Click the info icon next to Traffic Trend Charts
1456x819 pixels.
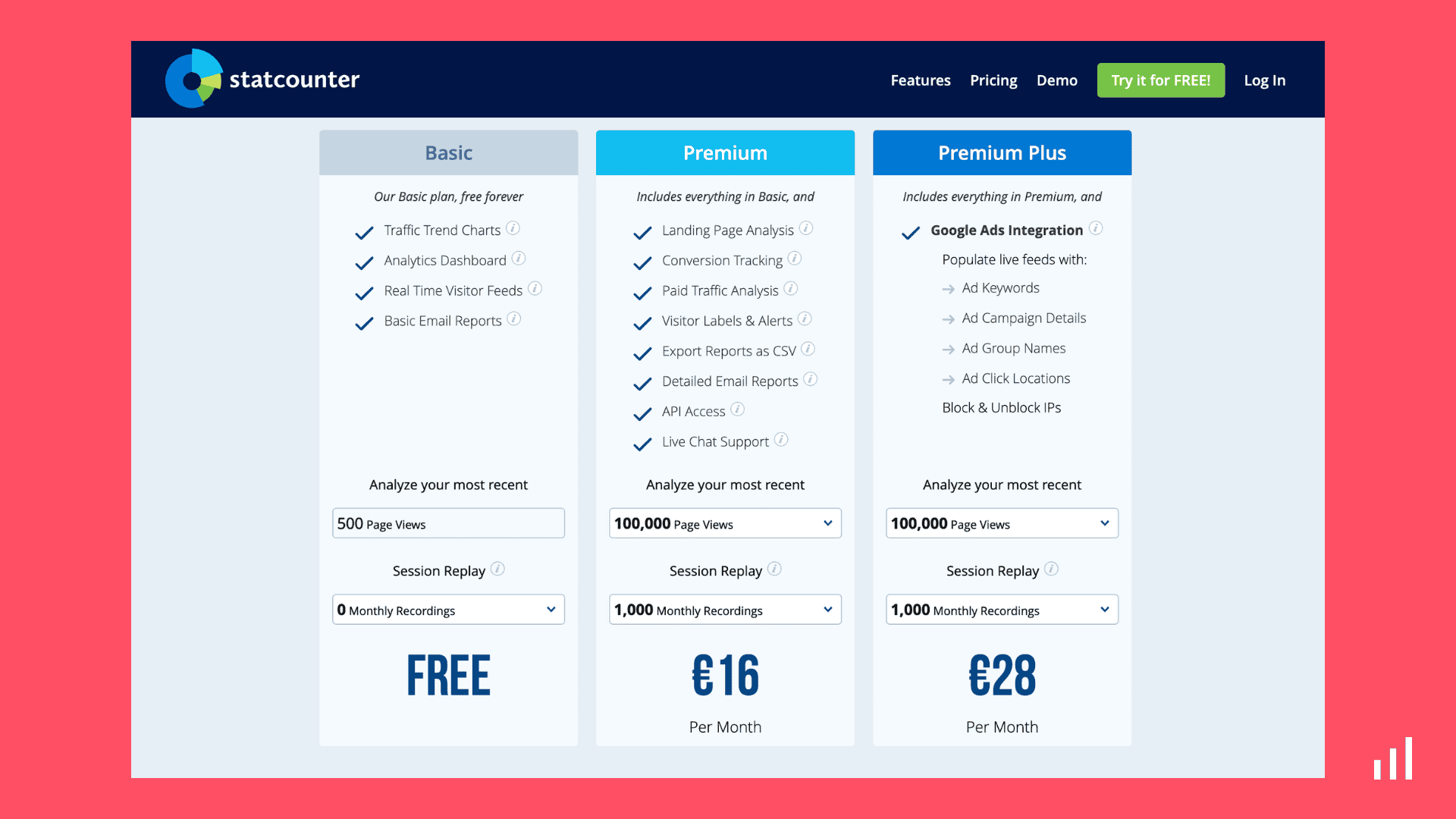pos(515,228)
